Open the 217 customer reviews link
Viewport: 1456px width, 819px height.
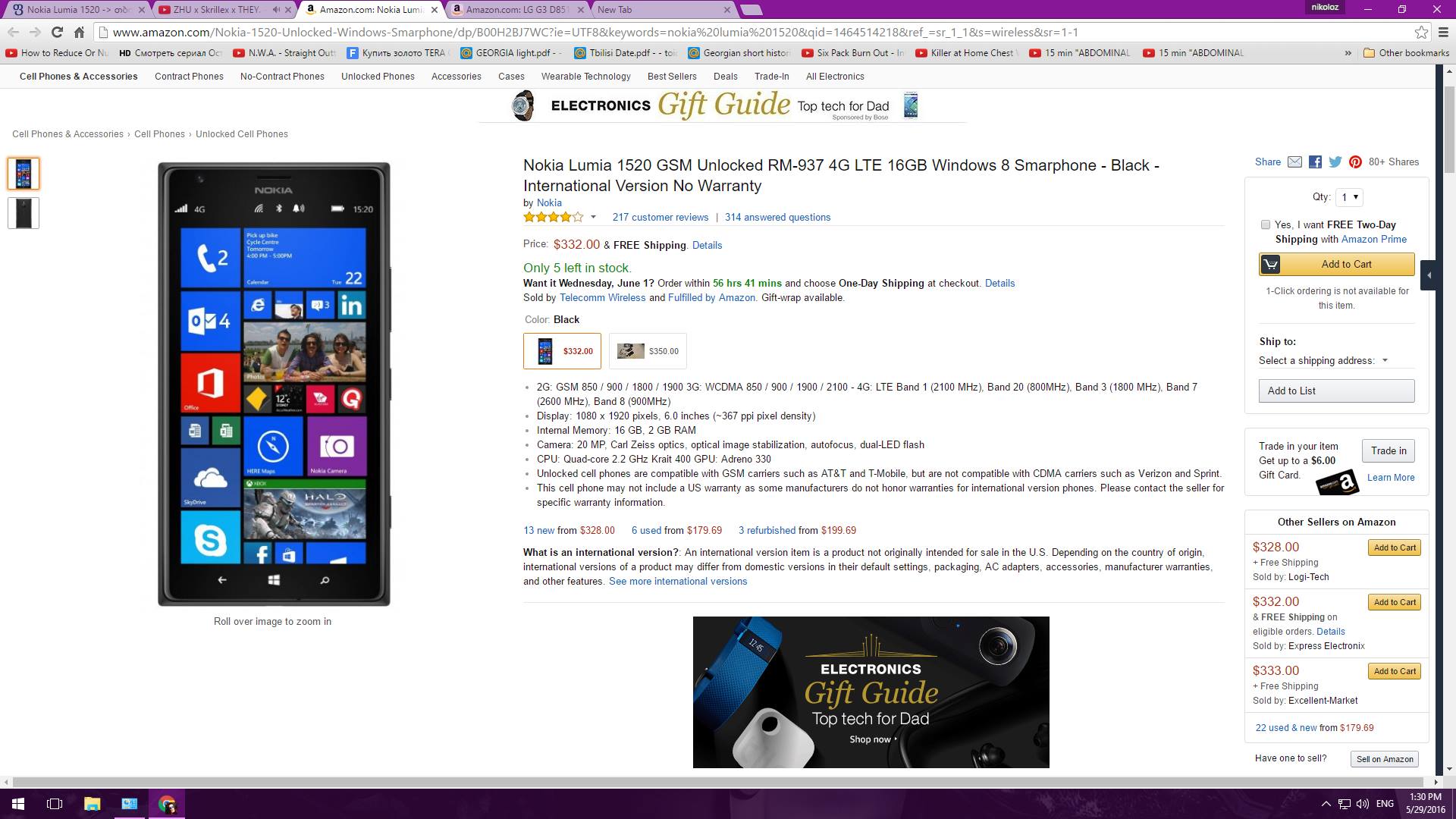tap(660, 217)
